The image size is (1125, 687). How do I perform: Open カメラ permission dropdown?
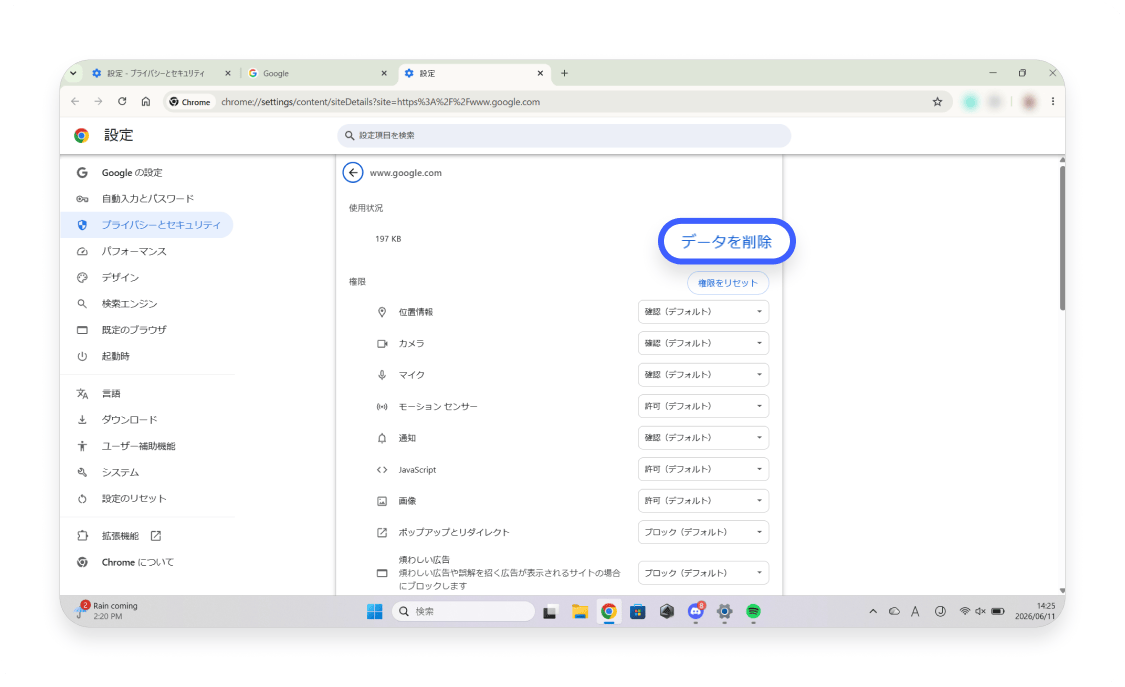click(x=703, y=344)
